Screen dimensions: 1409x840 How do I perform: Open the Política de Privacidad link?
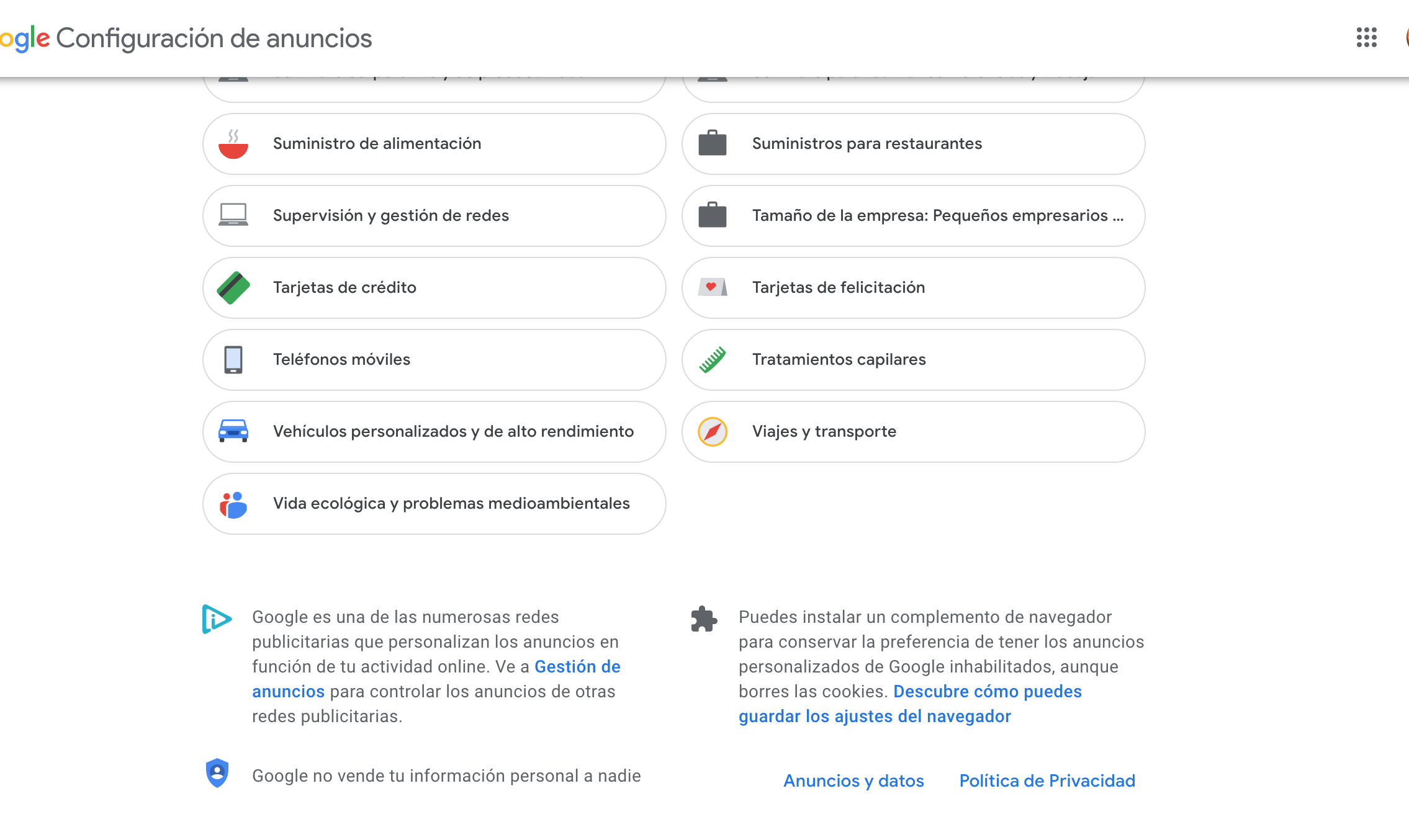coord(1047,781)
